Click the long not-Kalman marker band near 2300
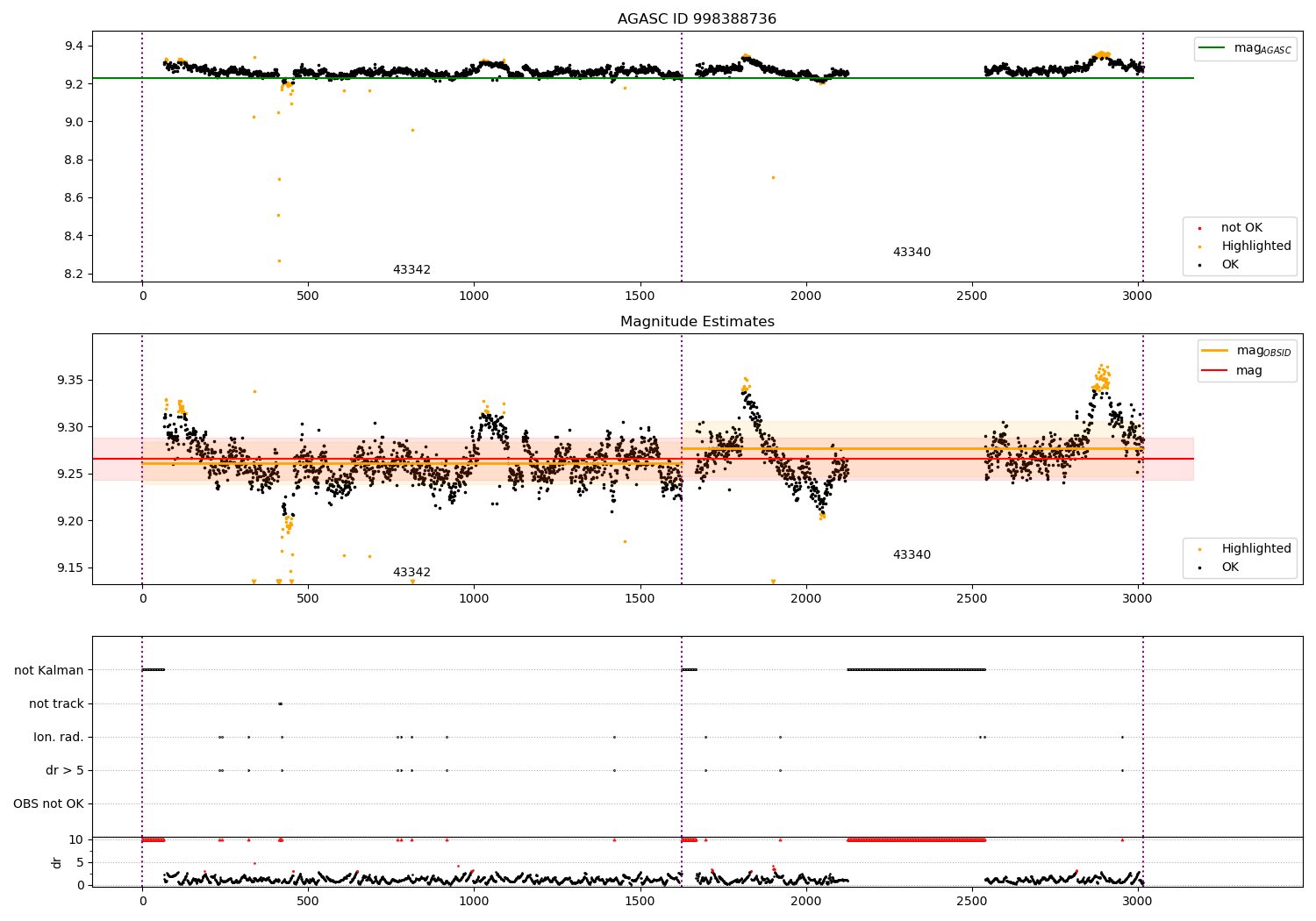Viewport: 1316px width, 921px height. click(917, 670)
